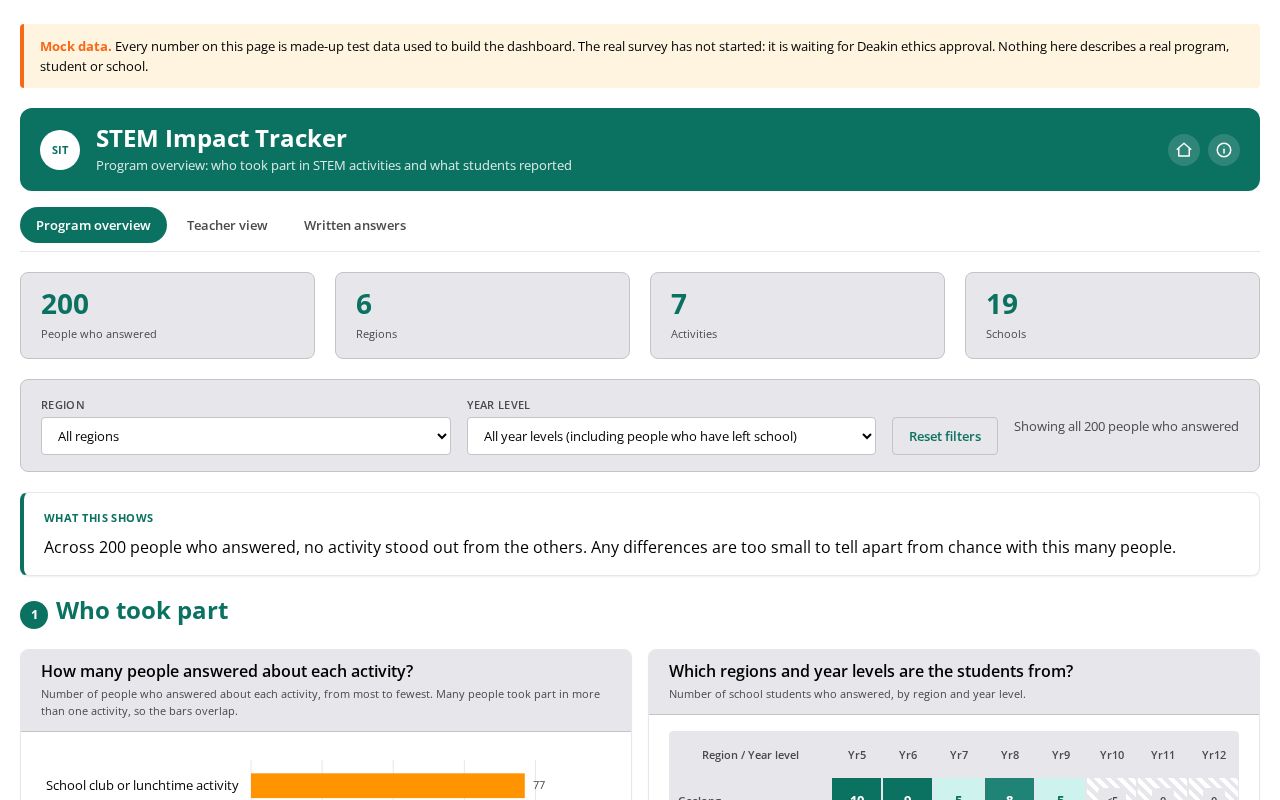Open the Written answers tab
The width and height of the screenshot is (1280, 800).
tap(355, 225)
